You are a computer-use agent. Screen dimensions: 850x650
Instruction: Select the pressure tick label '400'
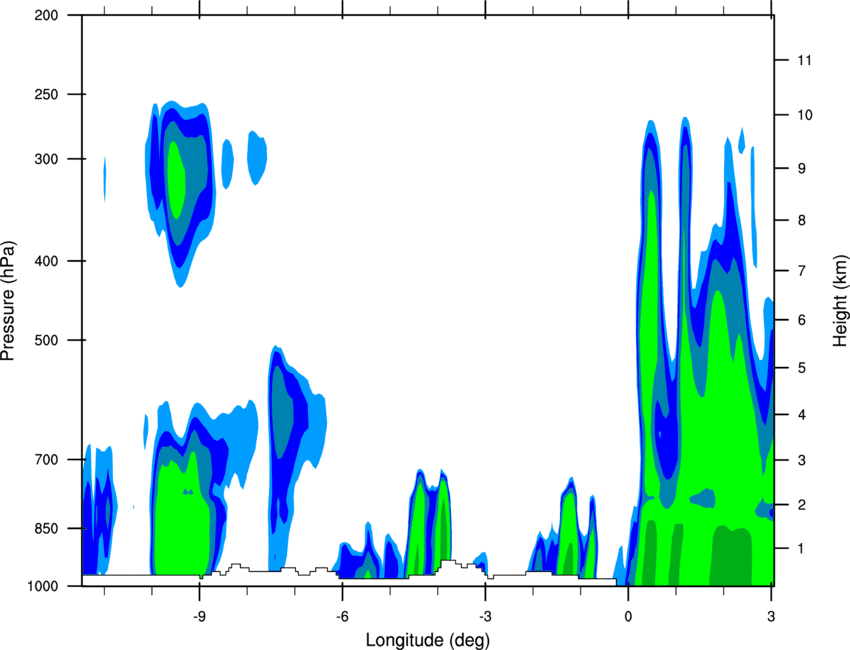tap(46, 261)
